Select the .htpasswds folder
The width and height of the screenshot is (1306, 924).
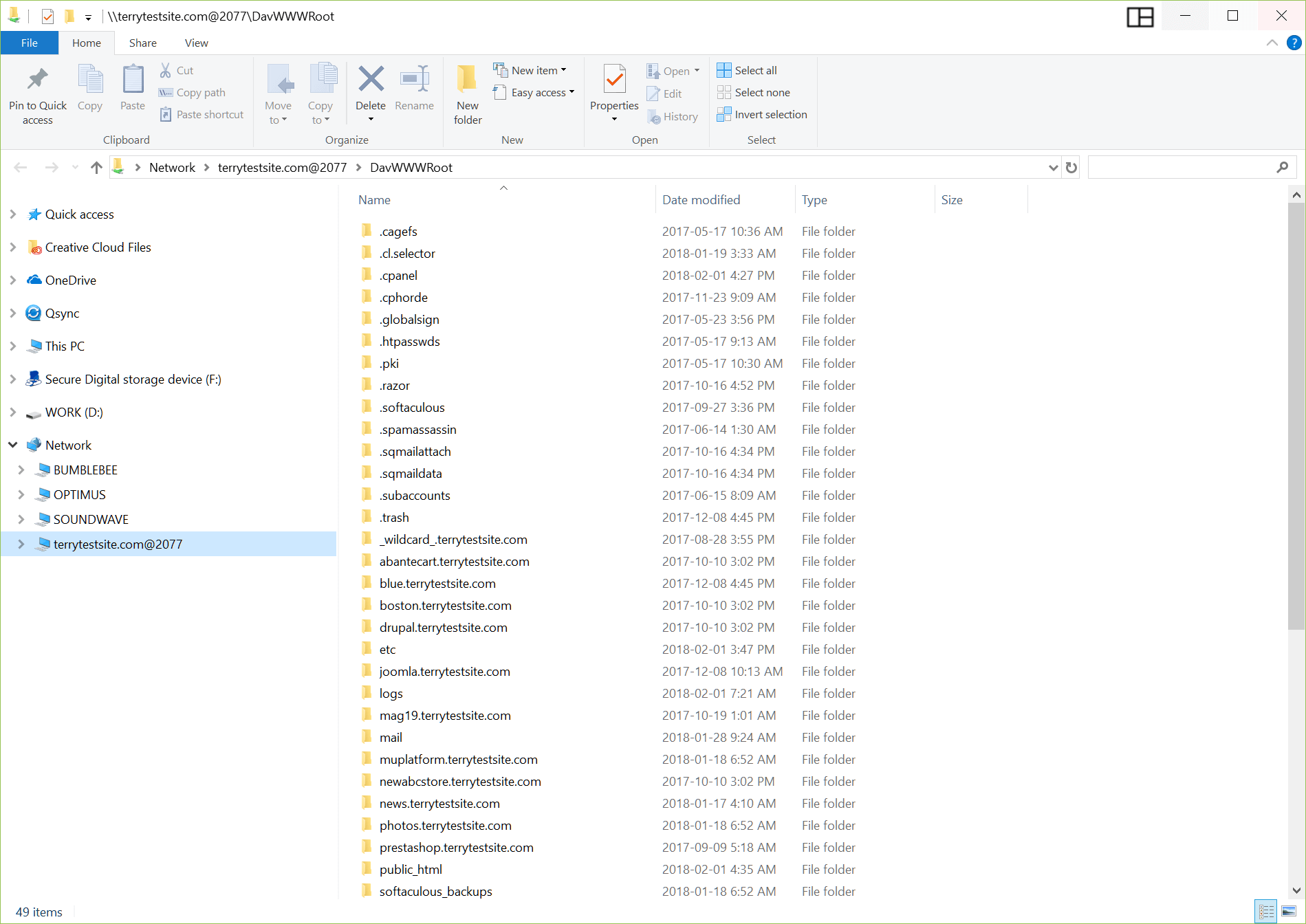point(409,341)
